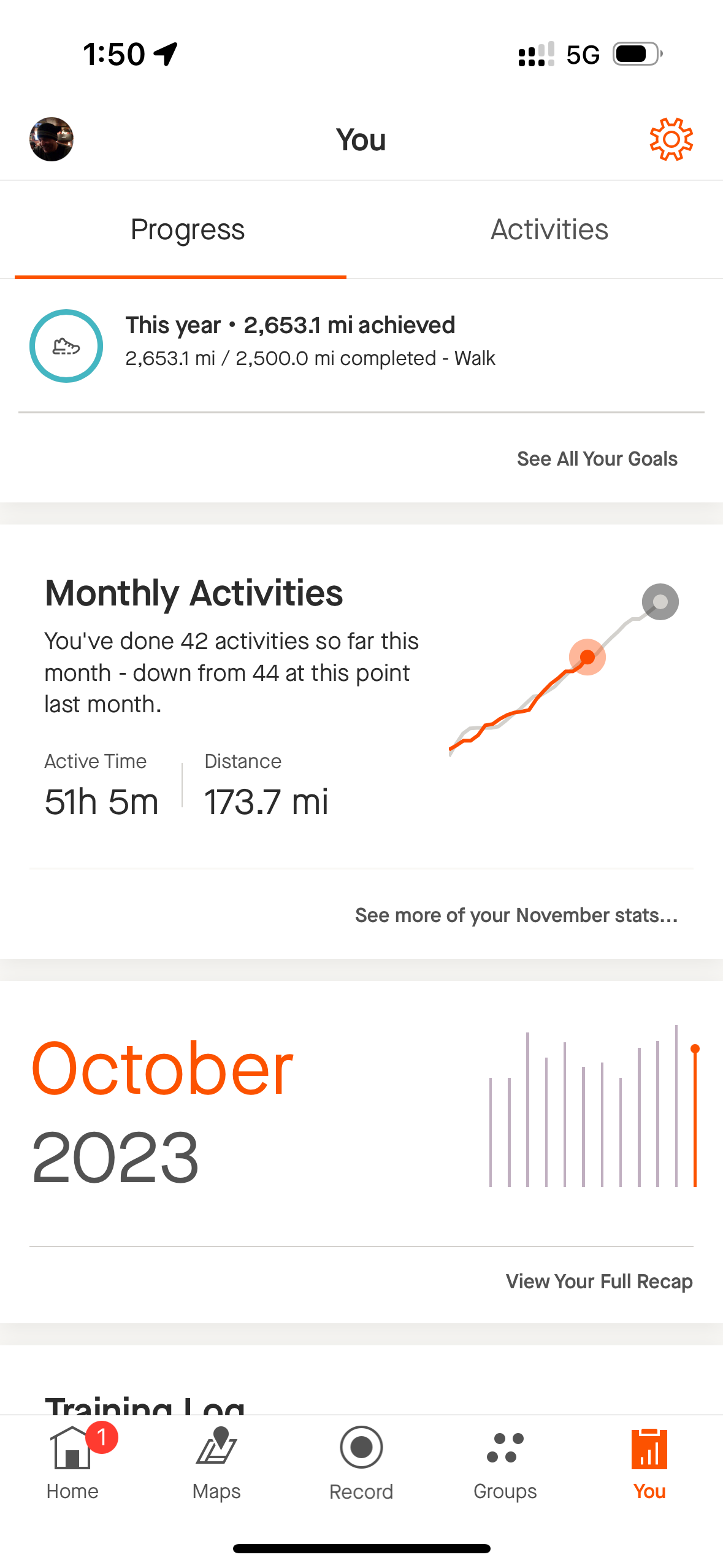723x1568 pixels.
Task: Open the orange settings gear
Action: pos(671,139)
